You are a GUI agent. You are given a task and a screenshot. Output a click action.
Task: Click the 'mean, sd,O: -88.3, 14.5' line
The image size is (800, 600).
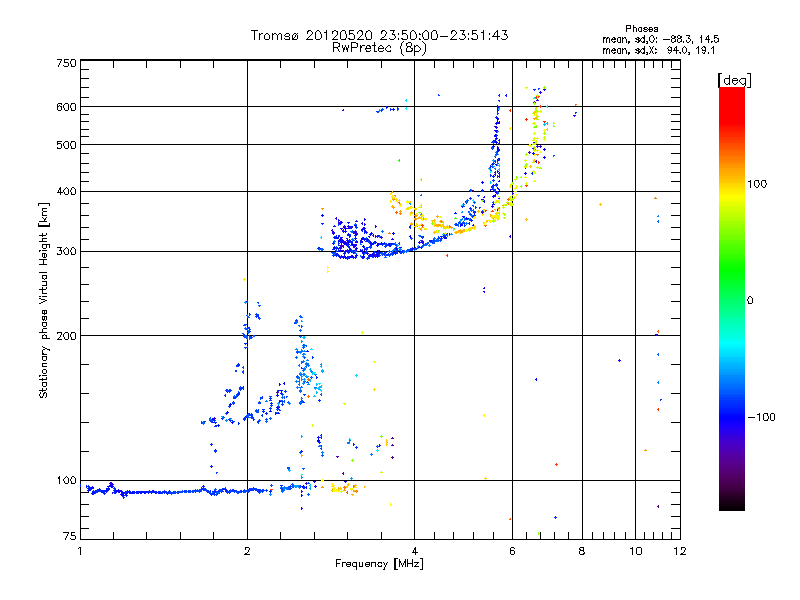point(661,39)
